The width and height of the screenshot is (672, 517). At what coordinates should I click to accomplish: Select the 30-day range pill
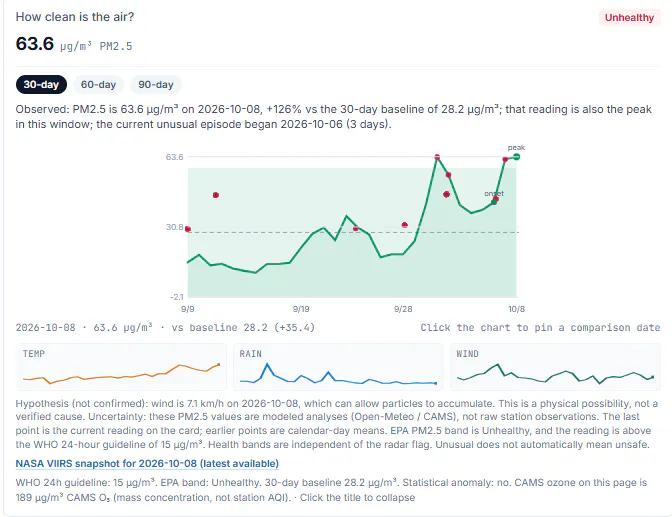(x=41, y=84)
